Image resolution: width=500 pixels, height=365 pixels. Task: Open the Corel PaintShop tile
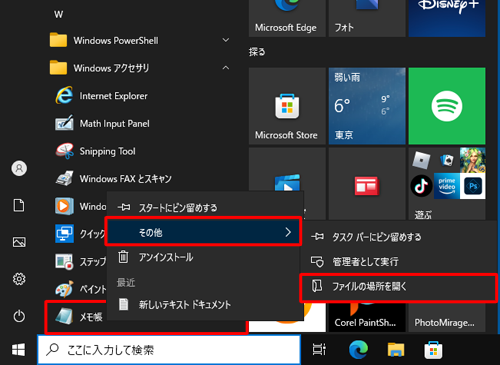[367, 317]
